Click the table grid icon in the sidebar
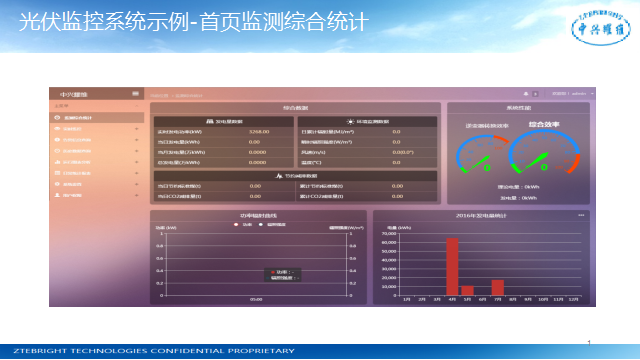 57,173
